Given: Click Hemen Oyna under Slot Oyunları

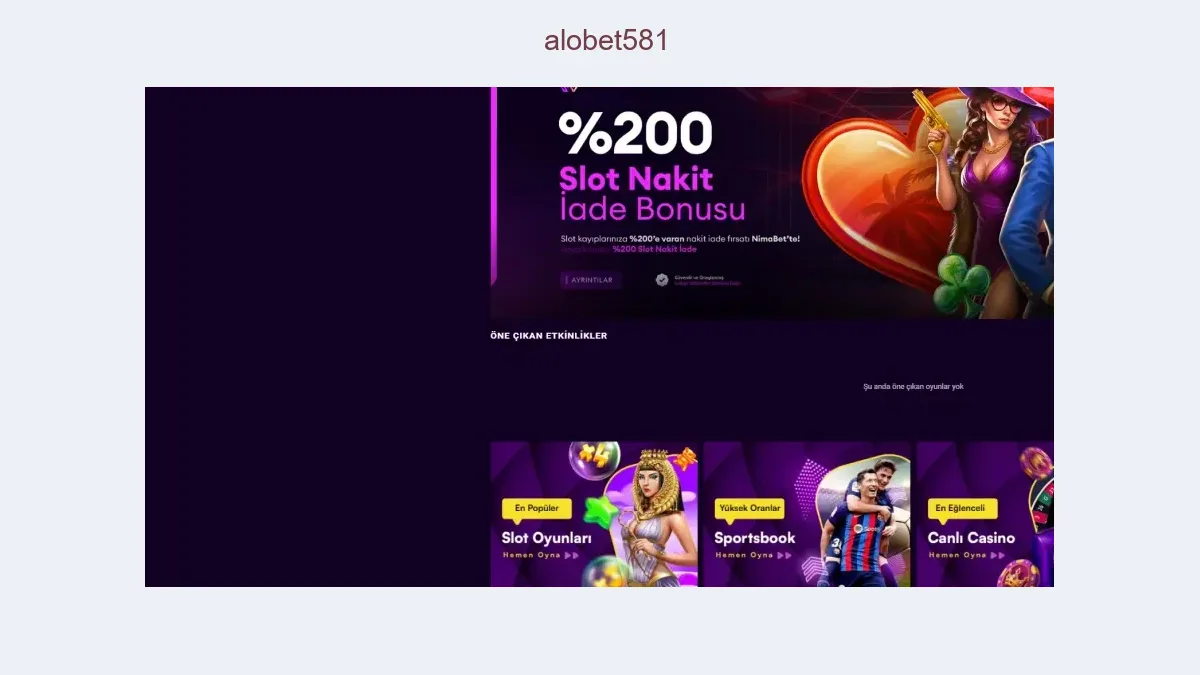Looking at the screenshot, I should click(541, 555).
